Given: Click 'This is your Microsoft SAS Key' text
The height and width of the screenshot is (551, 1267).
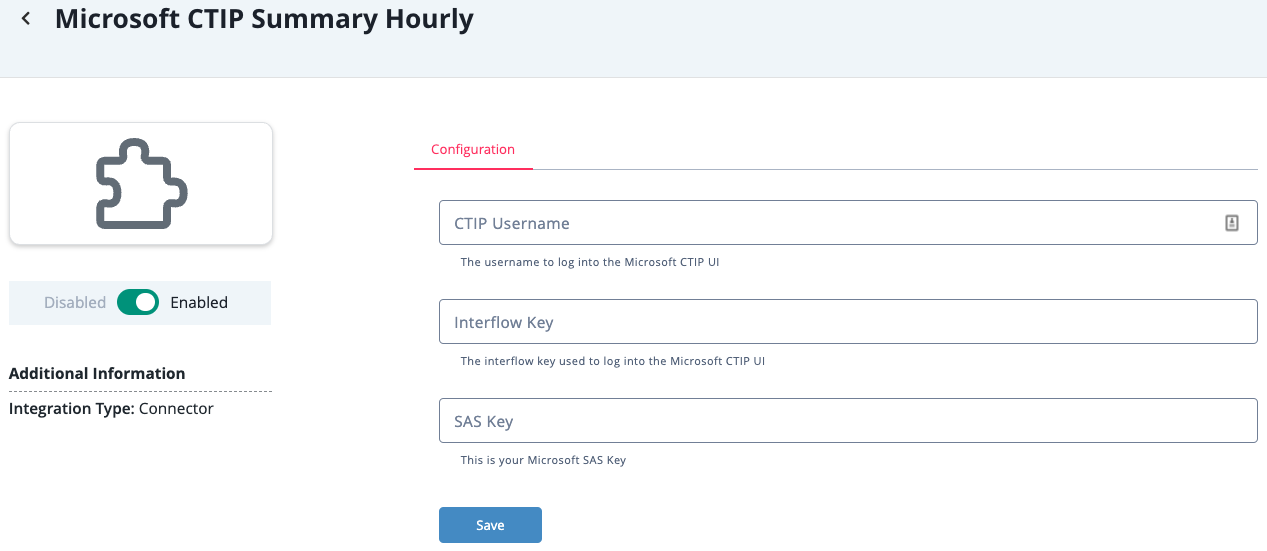Looking at the screenshot, I should tap(543, 460).
